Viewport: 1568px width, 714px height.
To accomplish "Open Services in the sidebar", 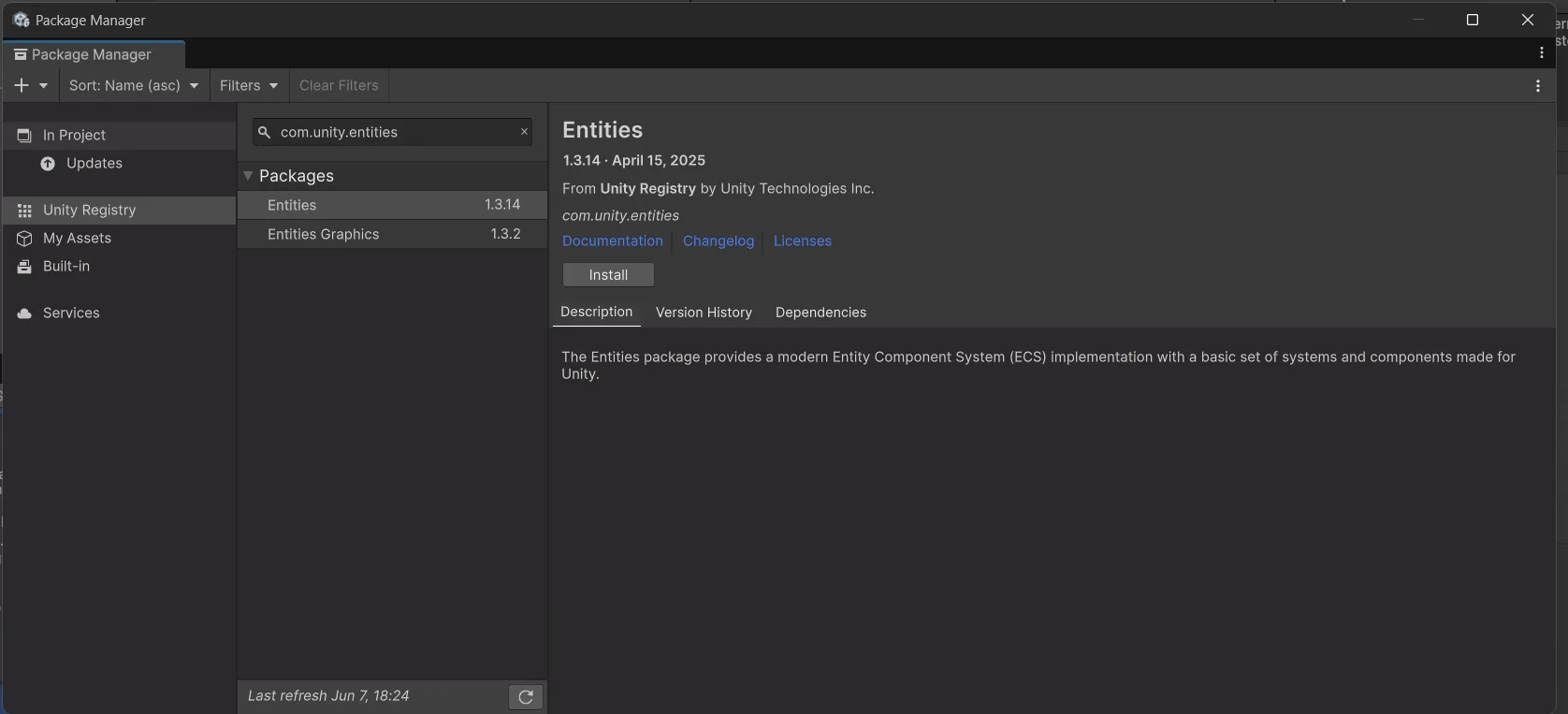I will (x=119, y=313).
